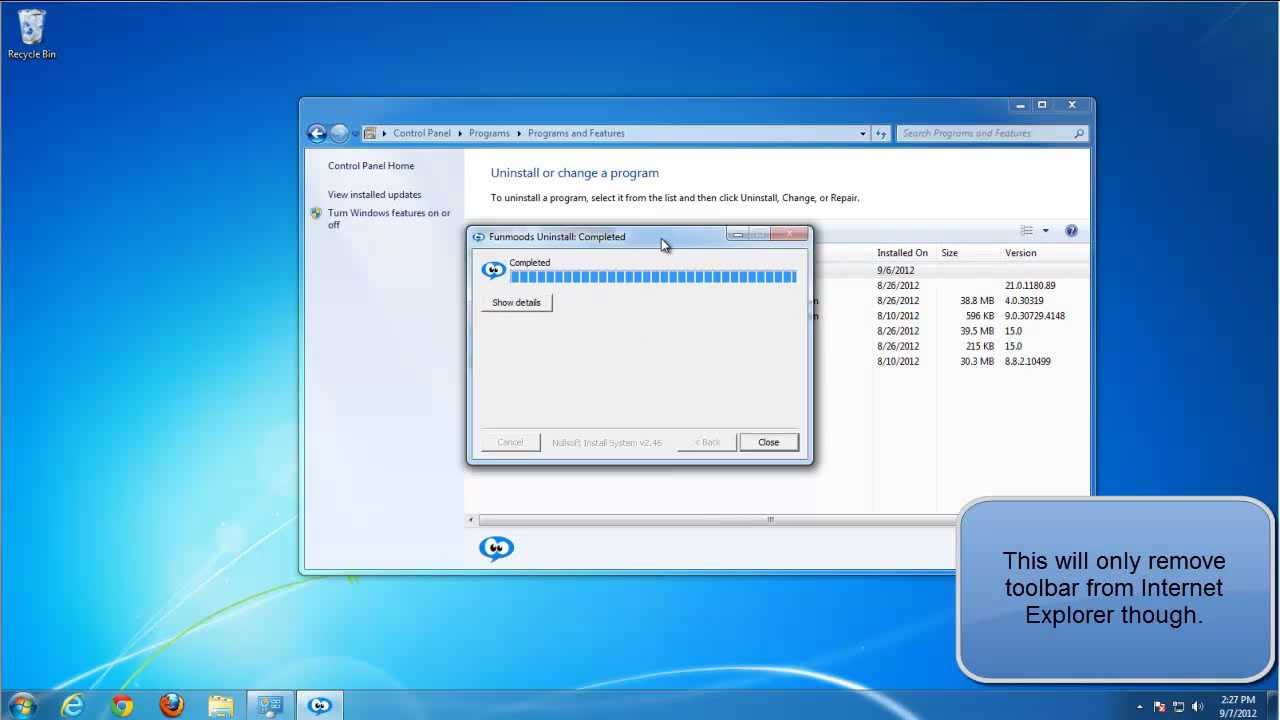Select the row with size 215 KB

point(950,346)
